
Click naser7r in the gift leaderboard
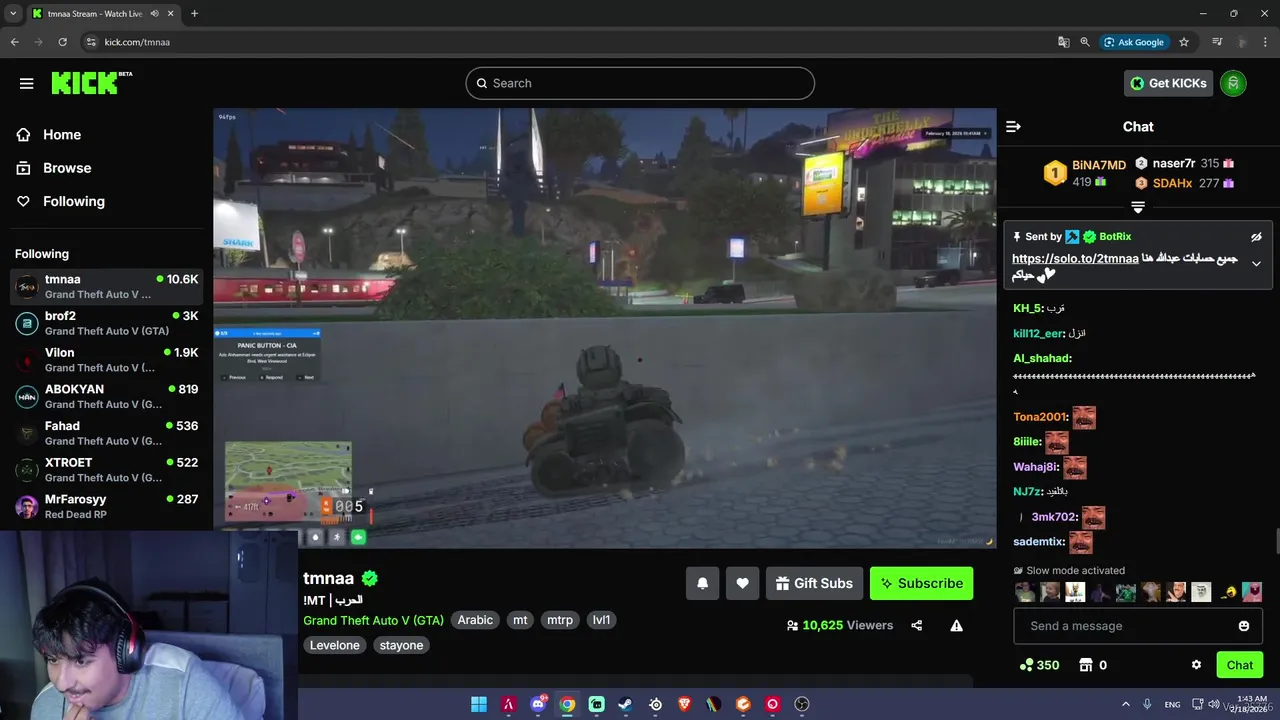tap(1173, 163)
